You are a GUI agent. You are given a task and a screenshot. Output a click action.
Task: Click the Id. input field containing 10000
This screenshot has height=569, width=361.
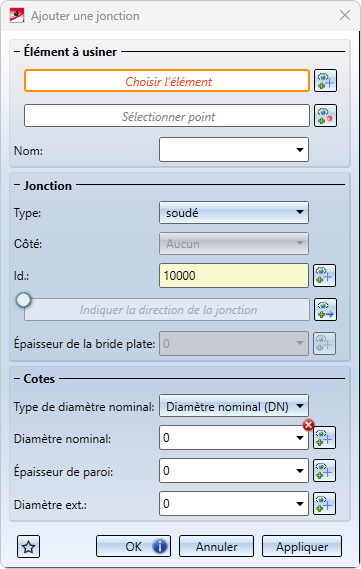click(234, 276)
